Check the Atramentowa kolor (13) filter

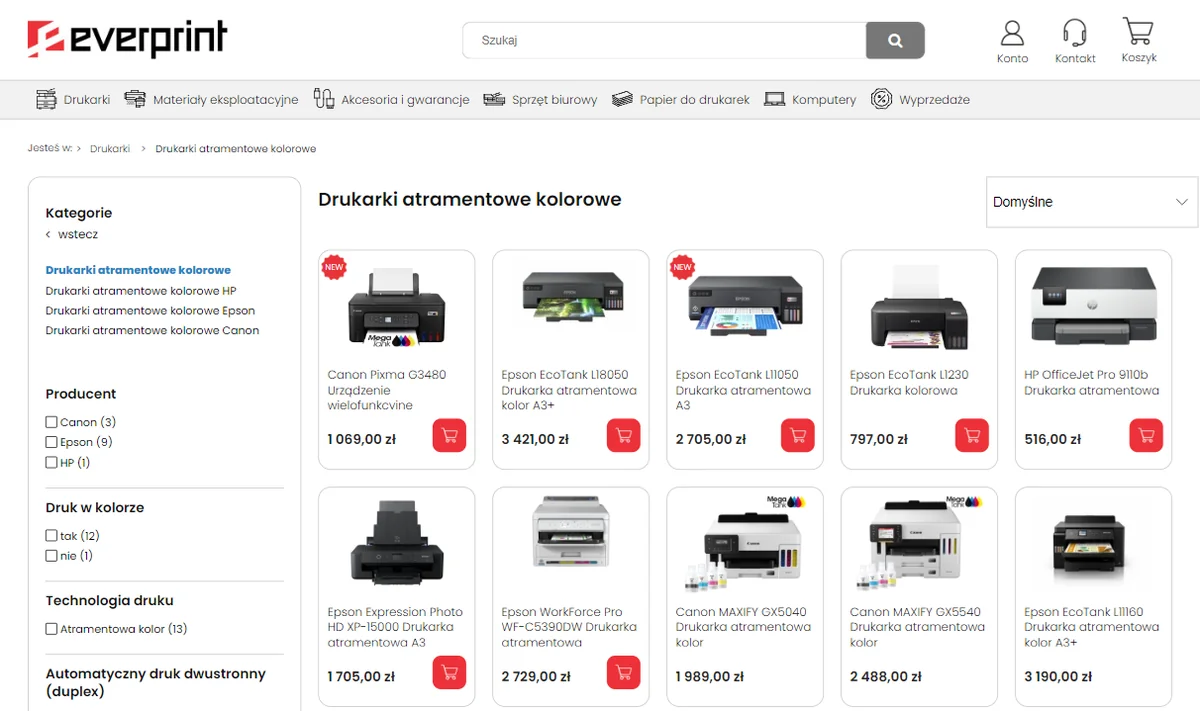tap(51, 629)
